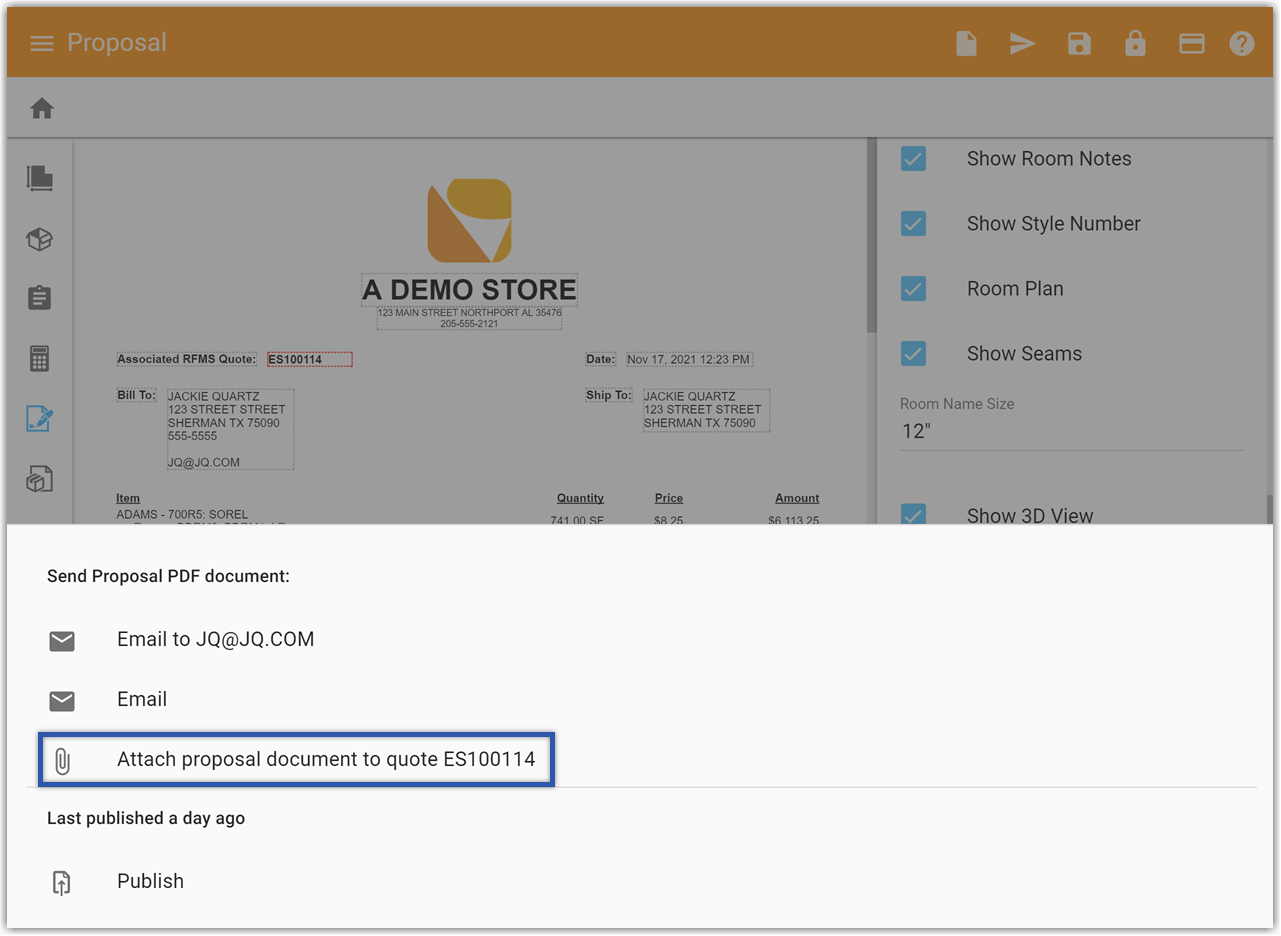1281x936 pixels.
Task: Toggle the Show Room Notes checkbox
Action: [x=913, y=158]
